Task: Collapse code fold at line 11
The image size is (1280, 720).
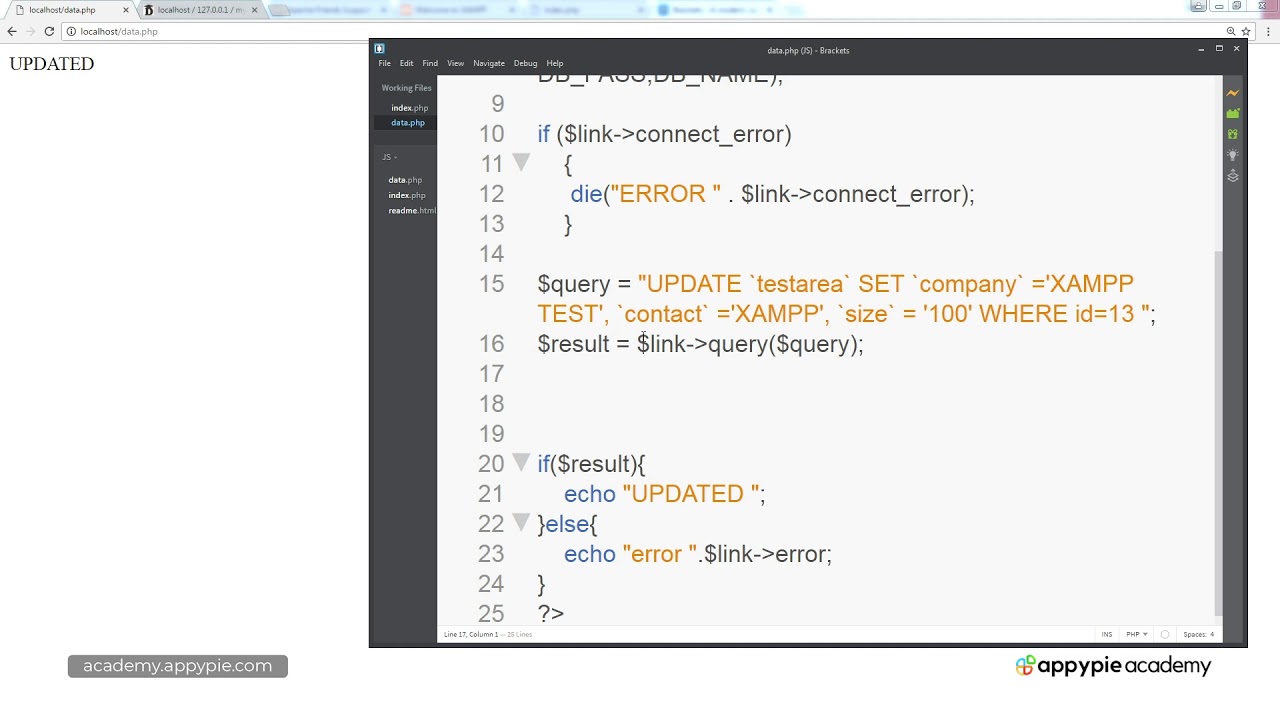Action: coord(521,162)
